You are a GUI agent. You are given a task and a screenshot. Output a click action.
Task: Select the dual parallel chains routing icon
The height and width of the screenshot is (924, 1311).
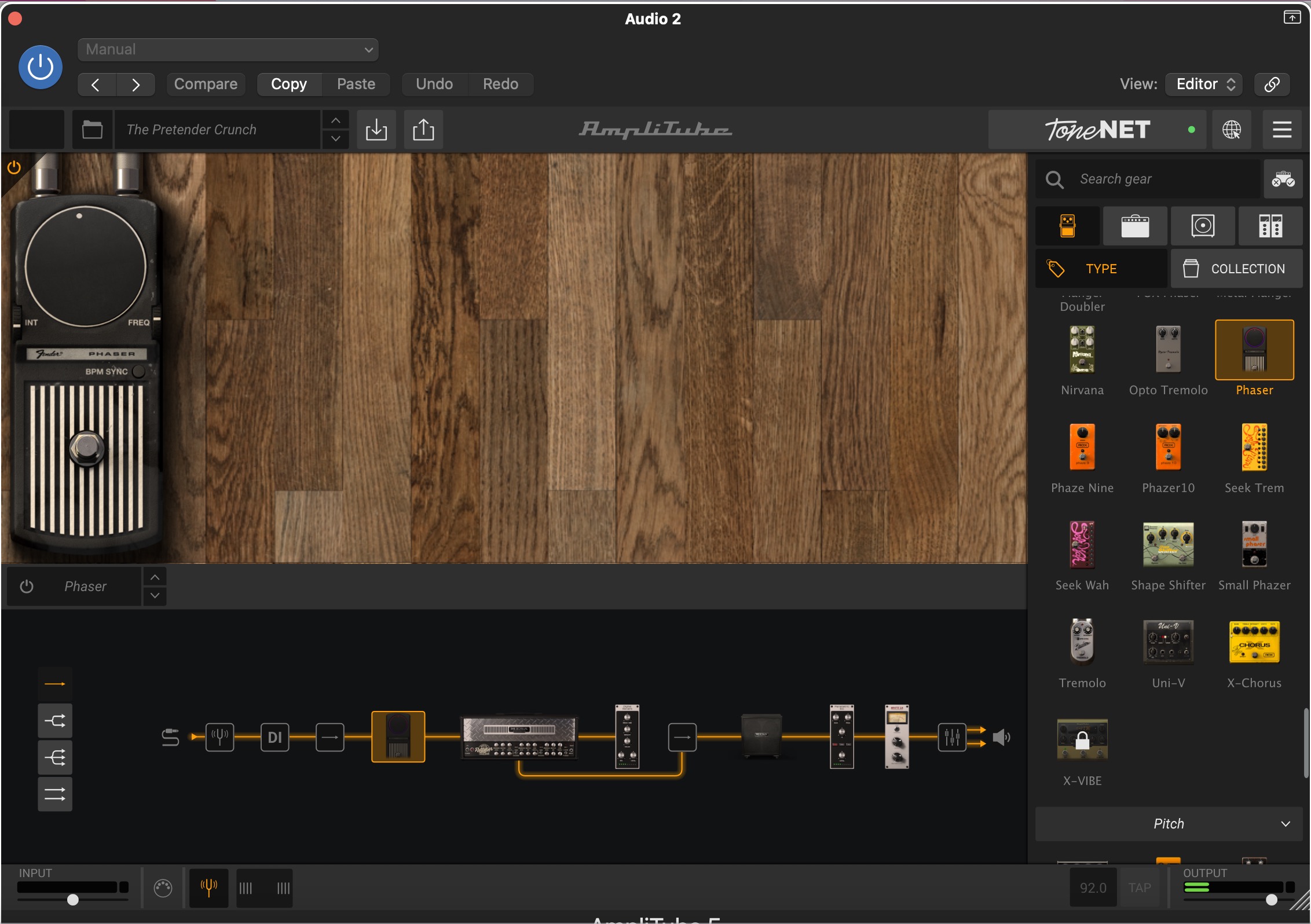tap(55, 794)
